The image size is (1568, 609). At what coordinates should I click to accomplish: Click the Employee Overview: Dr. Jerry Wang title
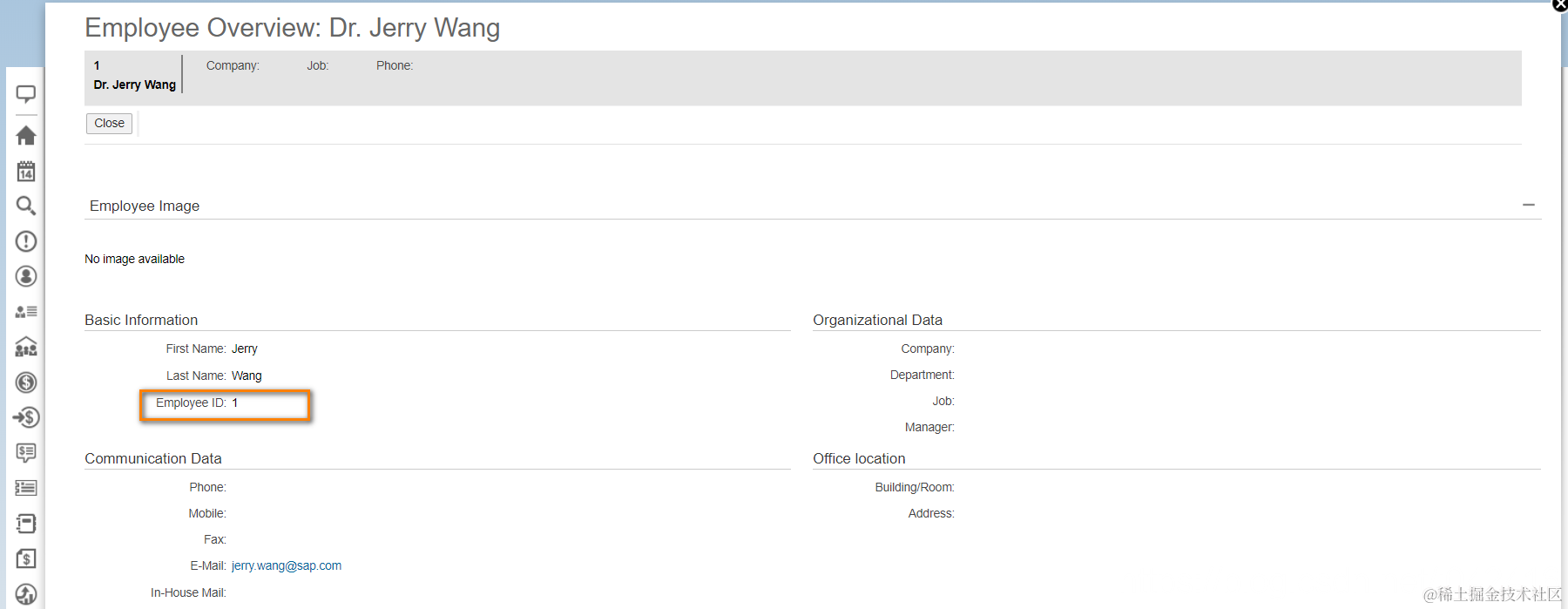click(292, 28)
